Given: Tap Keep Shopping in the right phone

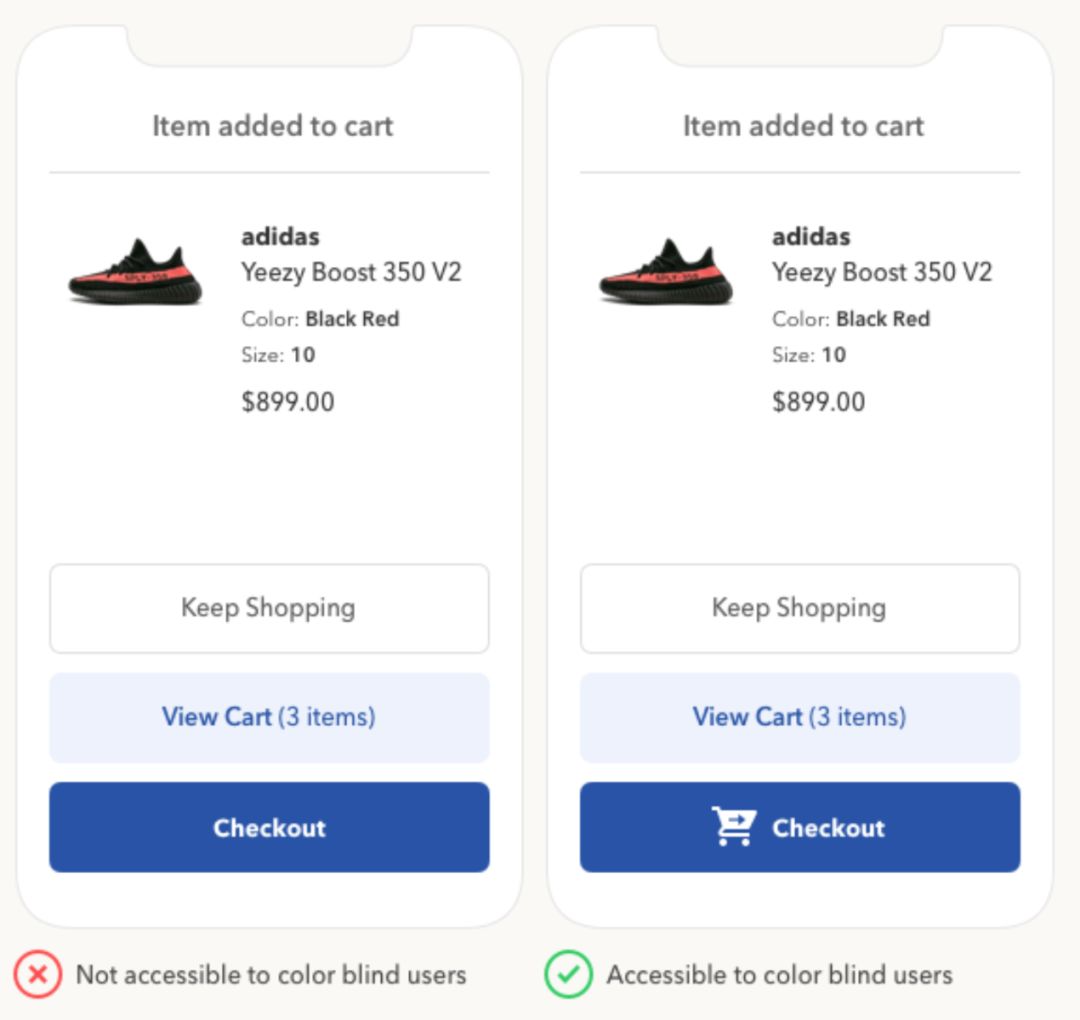Looking at the screenshot, I should [800, 608].
